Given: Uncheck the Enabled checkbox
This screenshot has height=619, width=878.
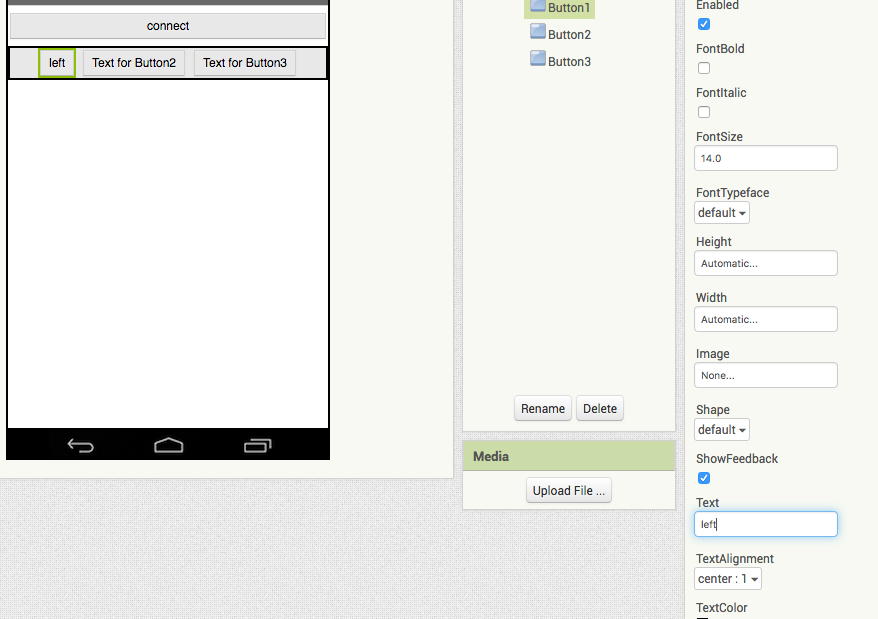Looking at the screenshot, I should [704, 24].
